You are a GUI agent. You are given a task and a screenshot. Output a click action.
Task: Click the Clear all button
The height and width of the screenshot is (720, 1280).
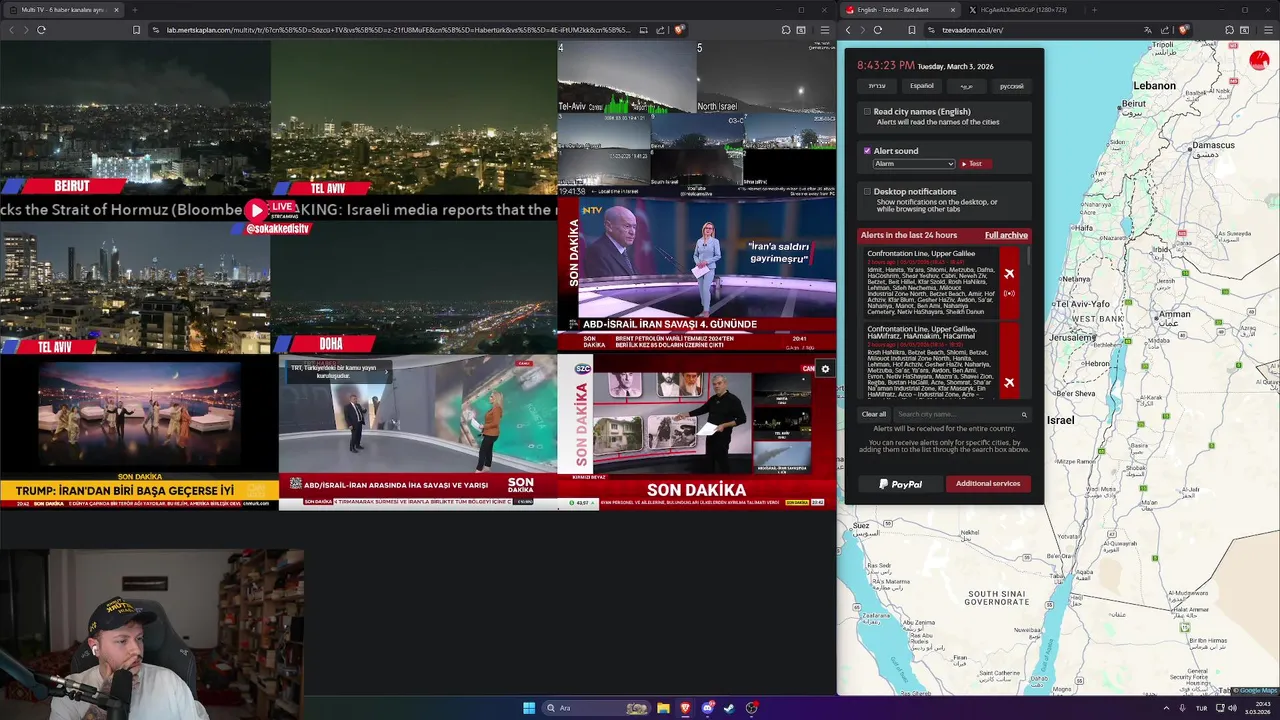874,414
